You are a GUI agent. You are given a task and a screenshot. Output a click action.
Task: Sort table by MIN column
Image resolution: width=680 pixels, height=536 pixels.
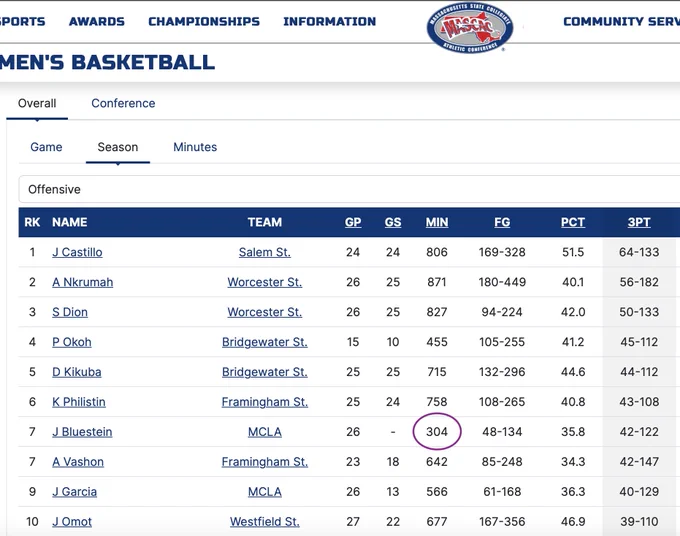[437, 222]
